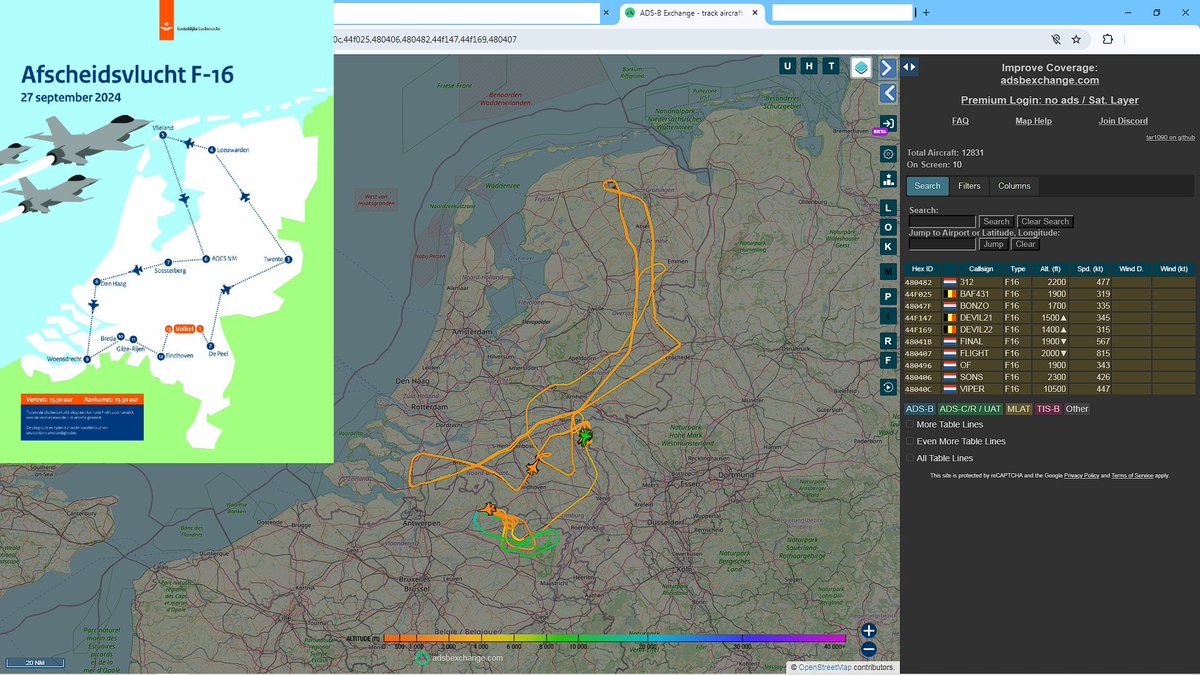Toggle the F map option button

click(x=888, y=360)
